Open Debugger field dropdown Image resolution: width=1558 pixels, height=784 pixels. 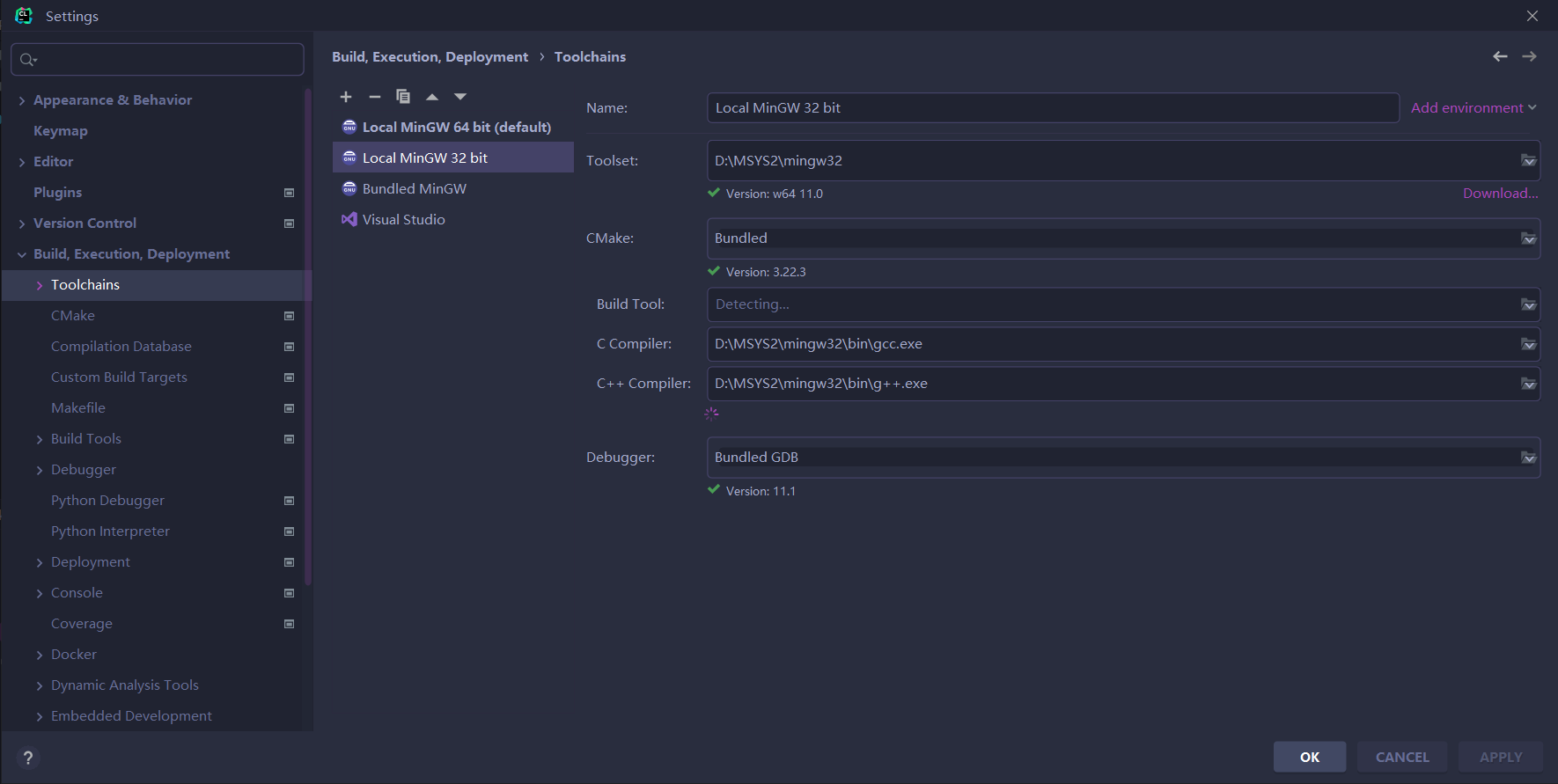pyautogui.click(x=1528, y=458)
